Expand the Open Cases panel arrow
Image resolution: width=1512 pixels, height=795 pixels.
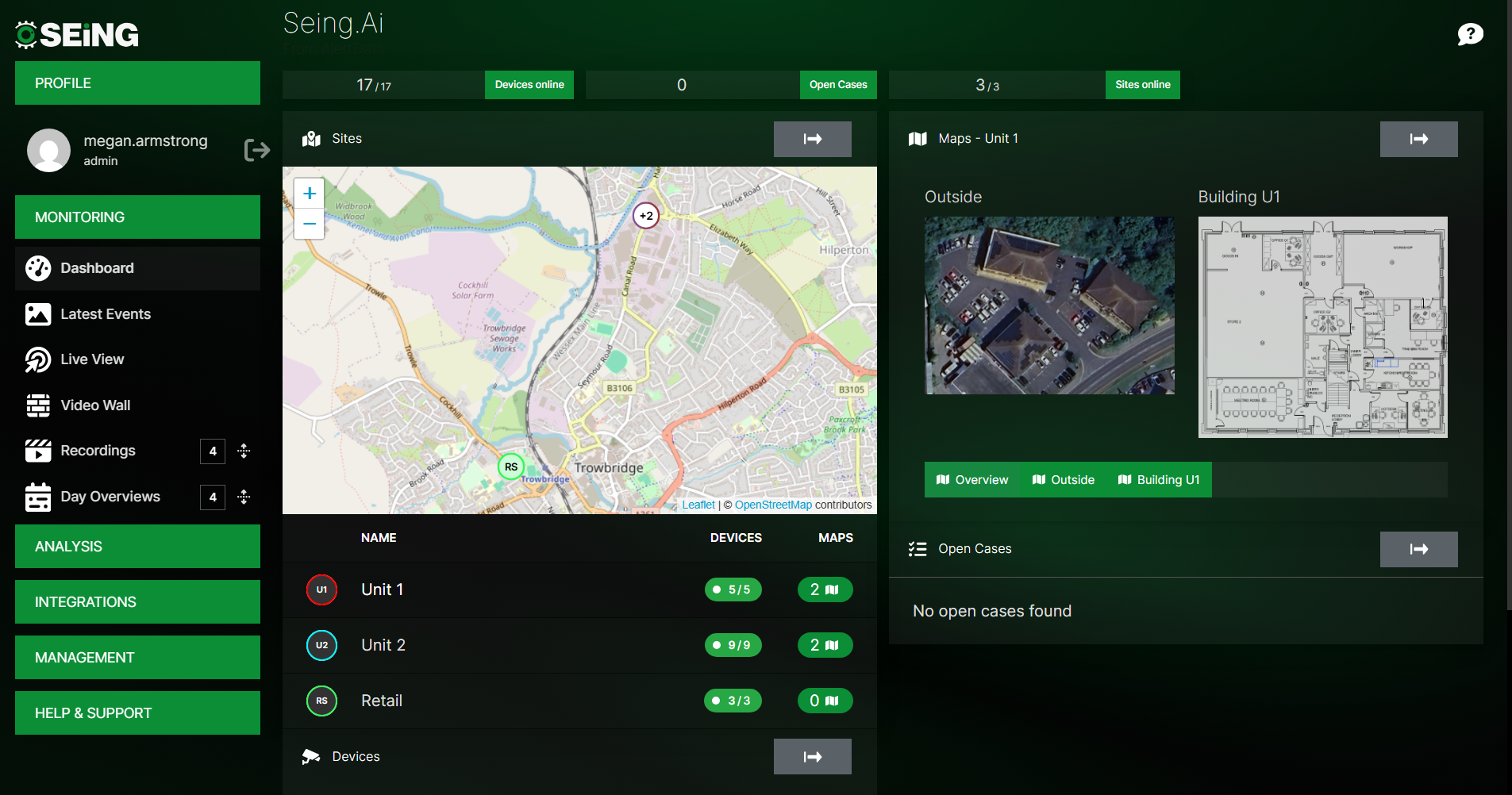point(1418,549)
